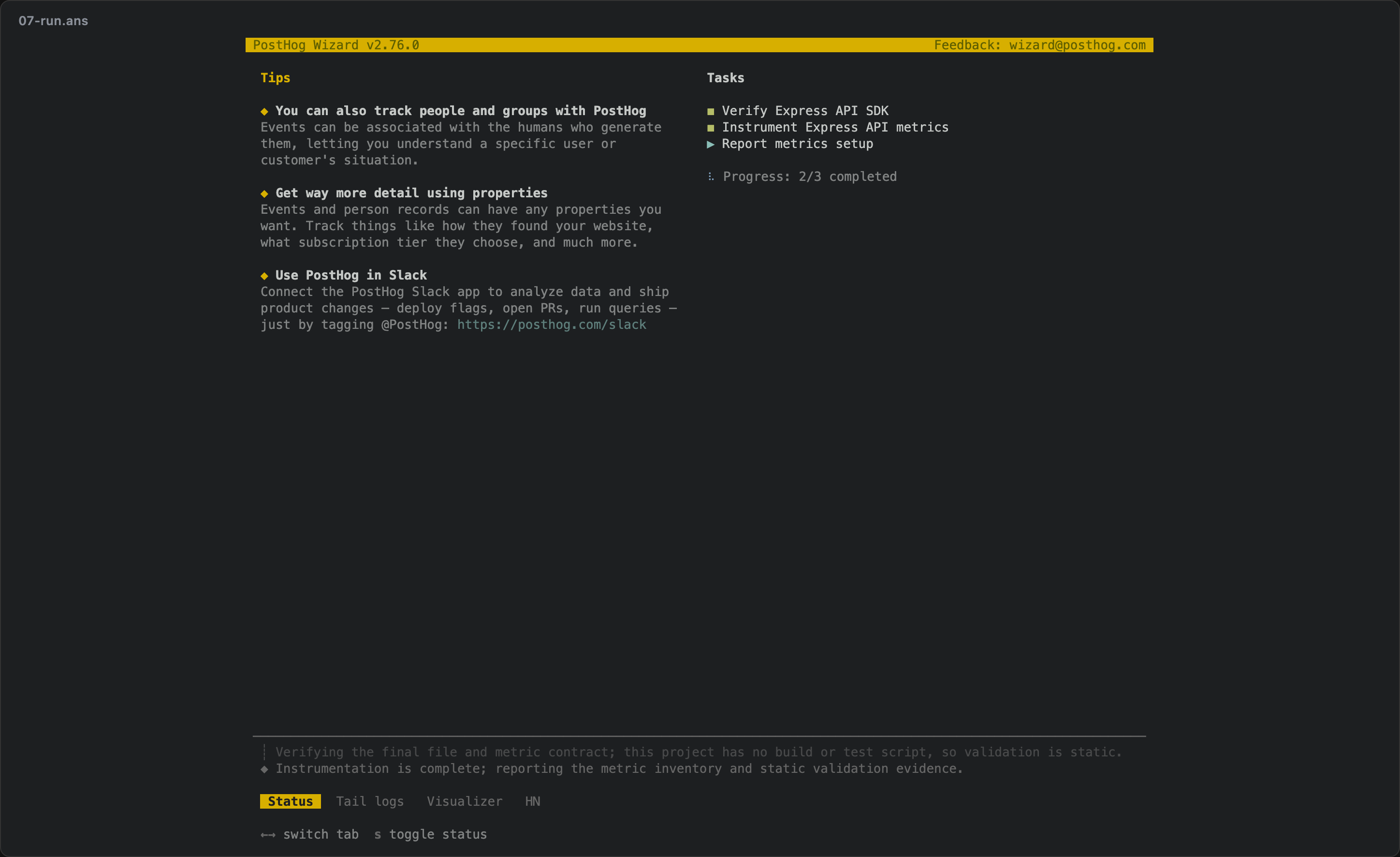Click the 'Tasks' heading

[x=725, y=78]
